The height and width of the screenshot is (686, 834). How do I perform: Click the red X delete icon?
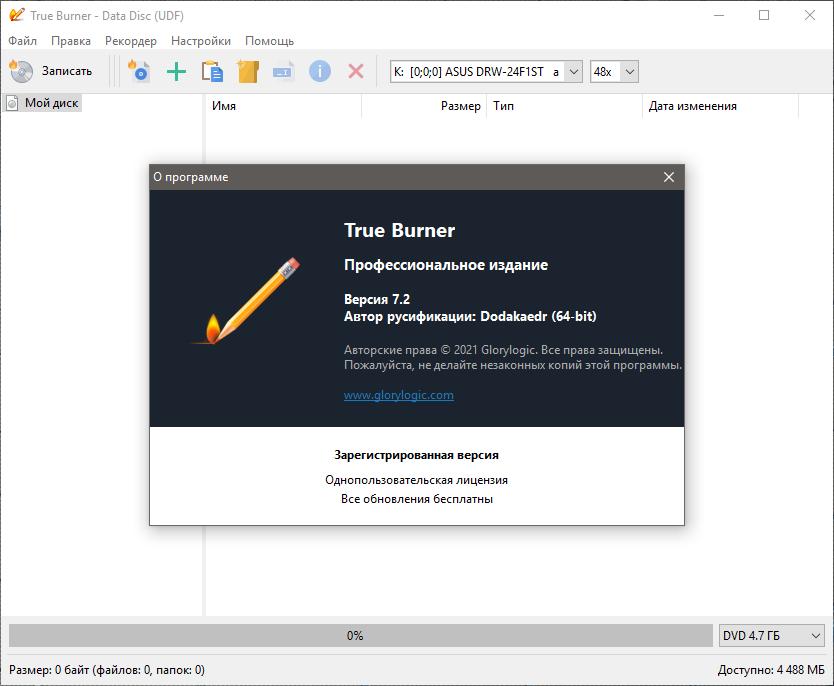click(x=355, y=71)
